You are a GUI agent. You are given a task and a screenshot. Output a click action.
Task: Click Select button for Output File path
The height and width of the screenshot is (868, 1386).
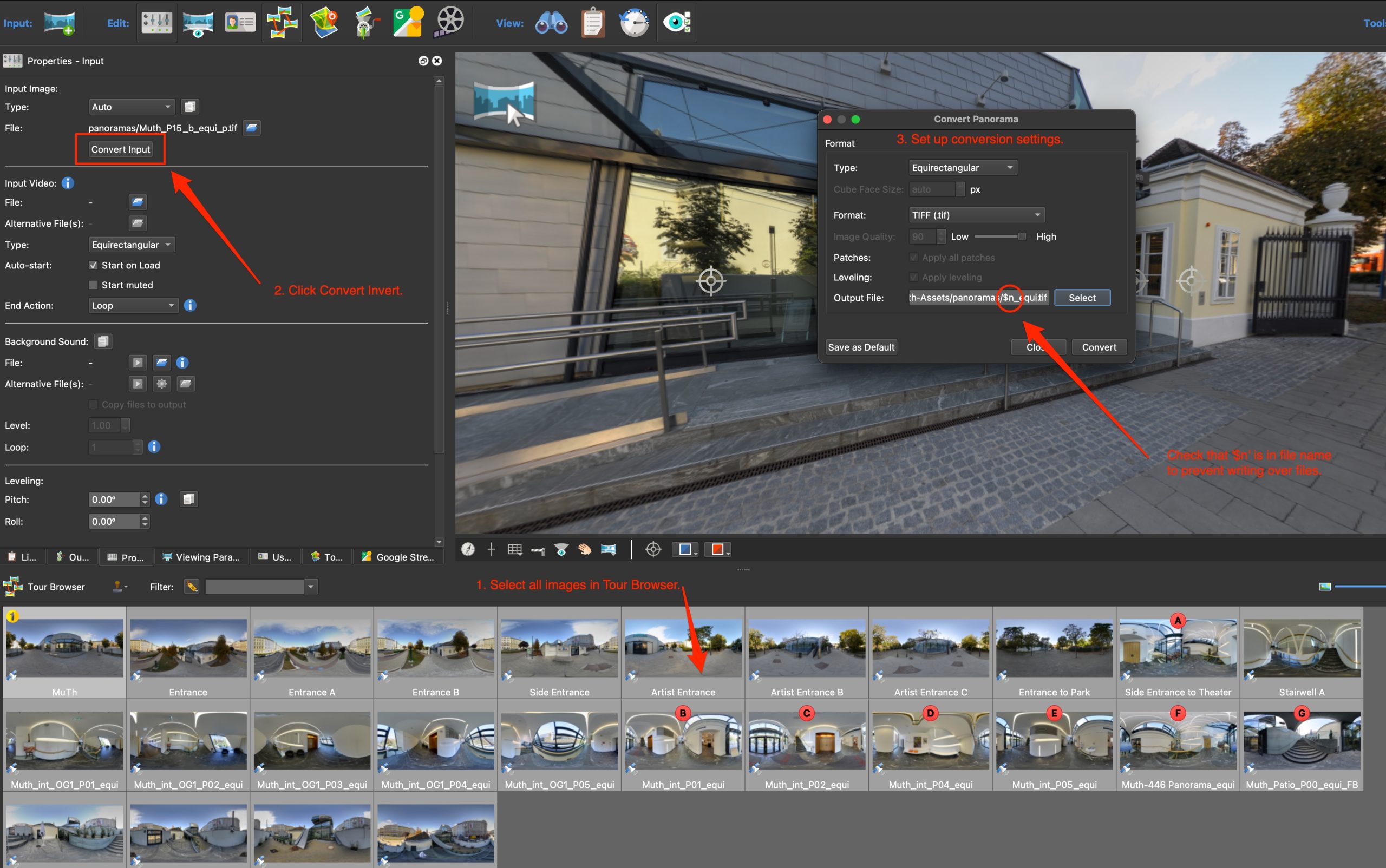click(1082, 297)
